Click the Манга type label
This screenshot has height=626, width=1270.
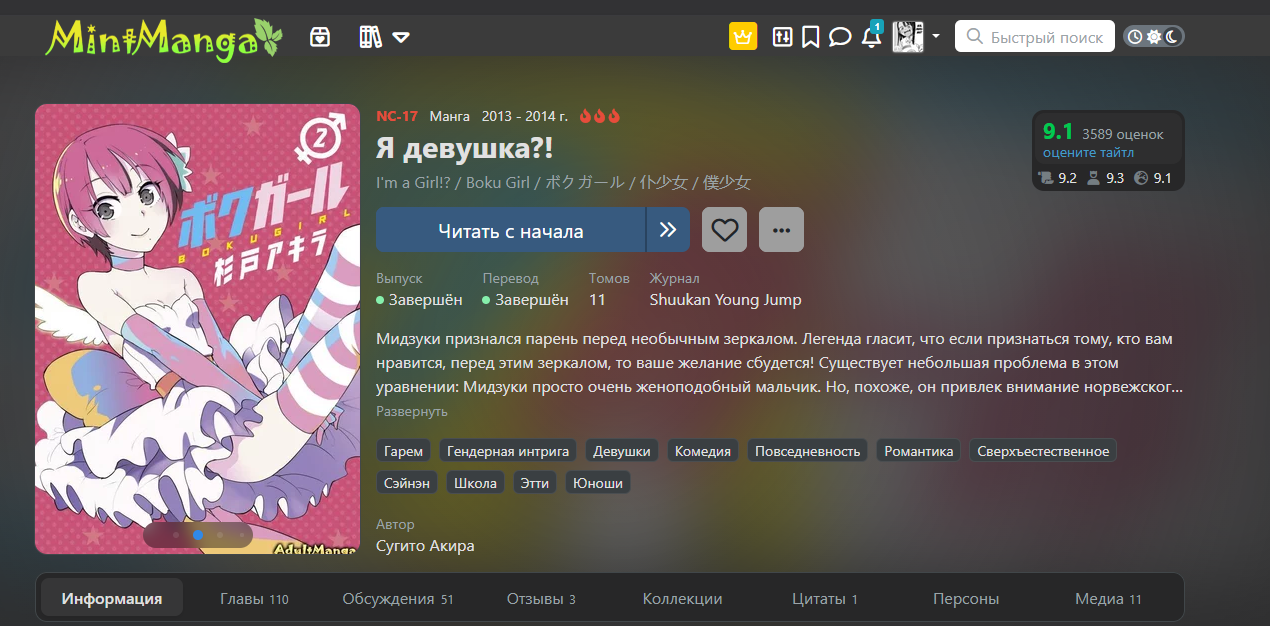coord(450,116)
